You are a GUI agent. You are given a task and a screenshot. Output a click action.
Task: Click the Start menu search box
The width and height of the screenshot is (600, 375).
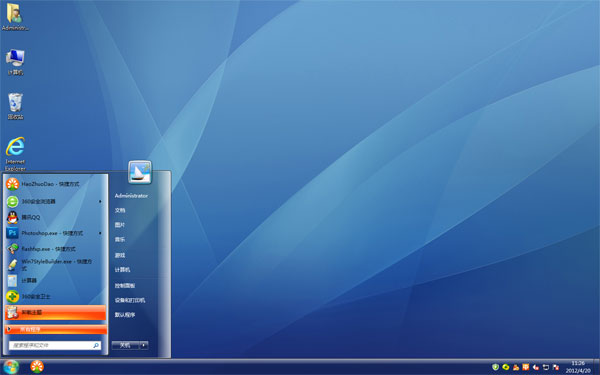click(x=55, y=345)
